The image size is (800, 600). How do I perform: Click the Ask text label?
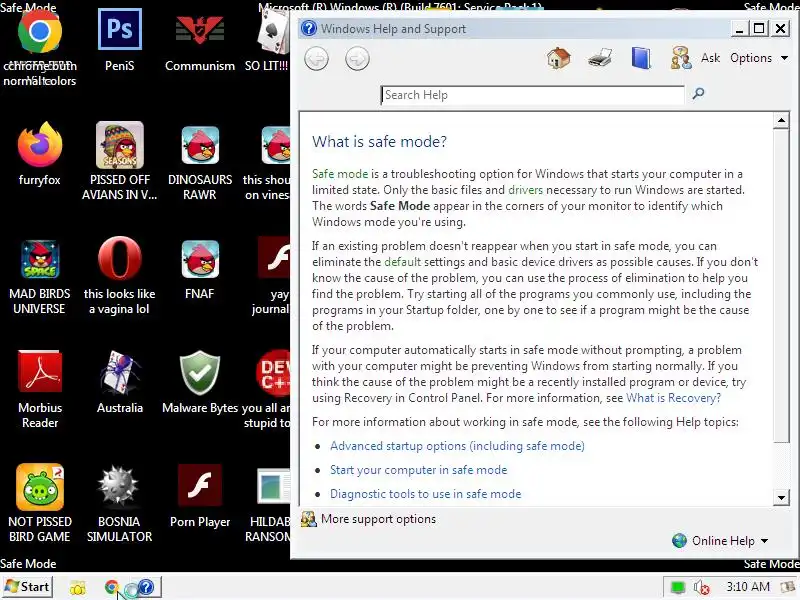[710, 58]
